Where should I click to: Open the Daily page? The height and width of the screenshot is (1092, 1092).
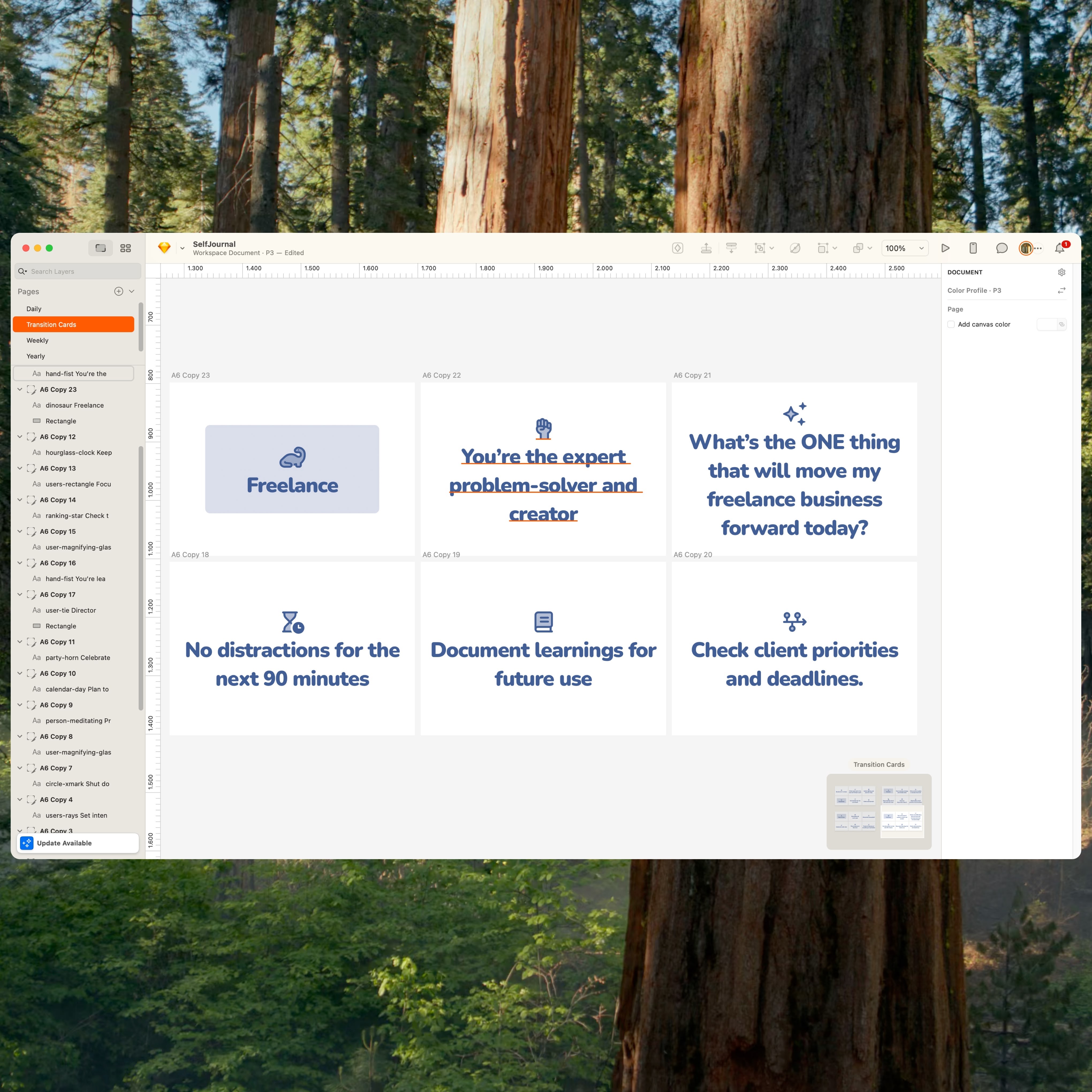(x=74, y=309)
